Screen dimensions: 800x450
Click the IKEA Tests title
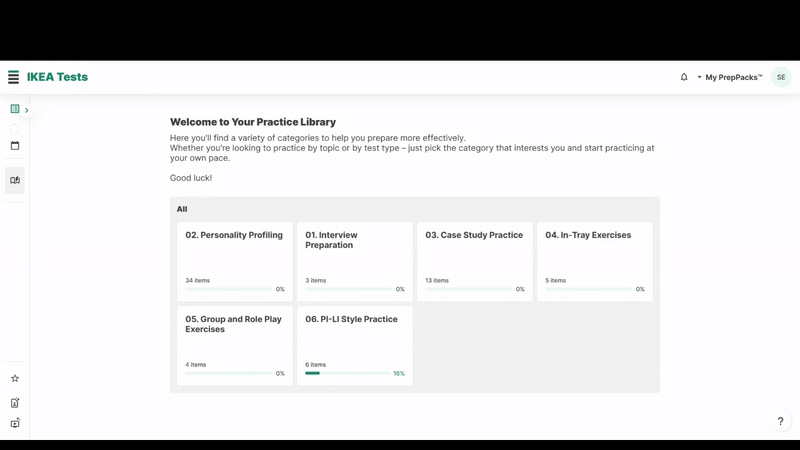pyautogui.click(x=57, y=77)
